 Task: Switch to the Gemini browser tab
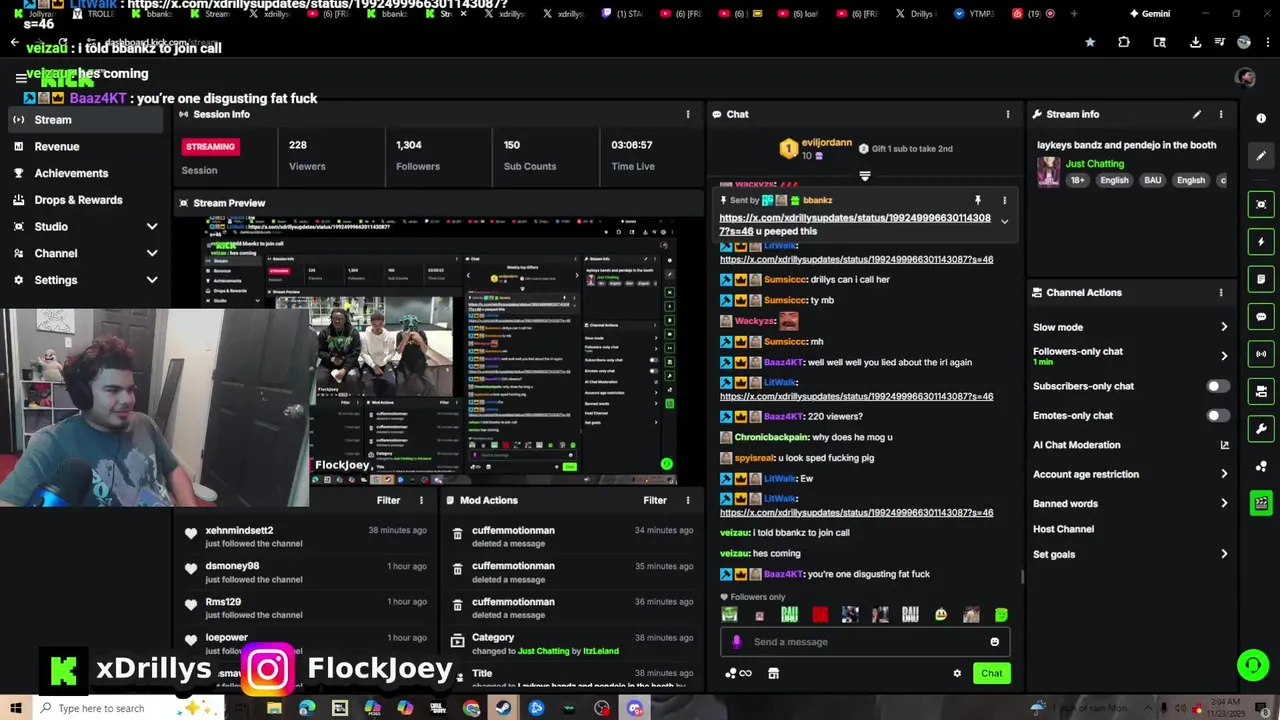click(1149, 14)
